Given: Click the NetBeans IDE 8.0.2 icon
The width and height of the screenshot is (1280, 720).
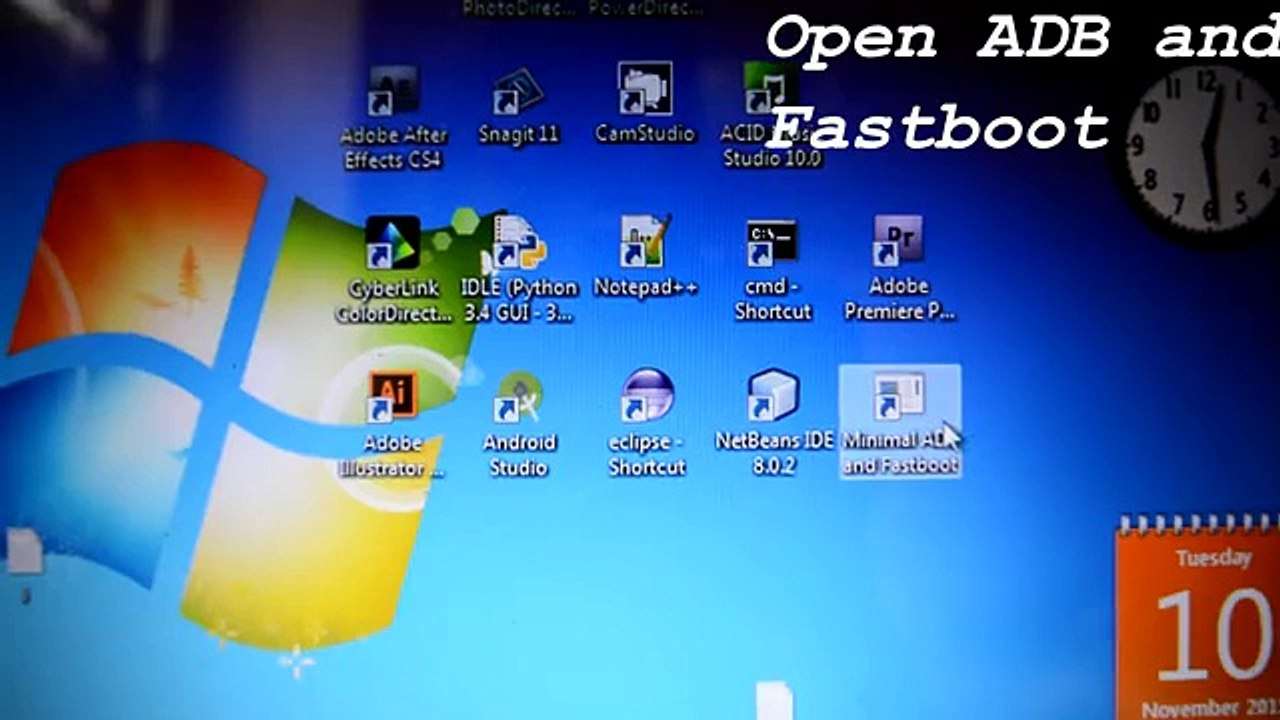Looking at the screenshot, I should 773,422.
